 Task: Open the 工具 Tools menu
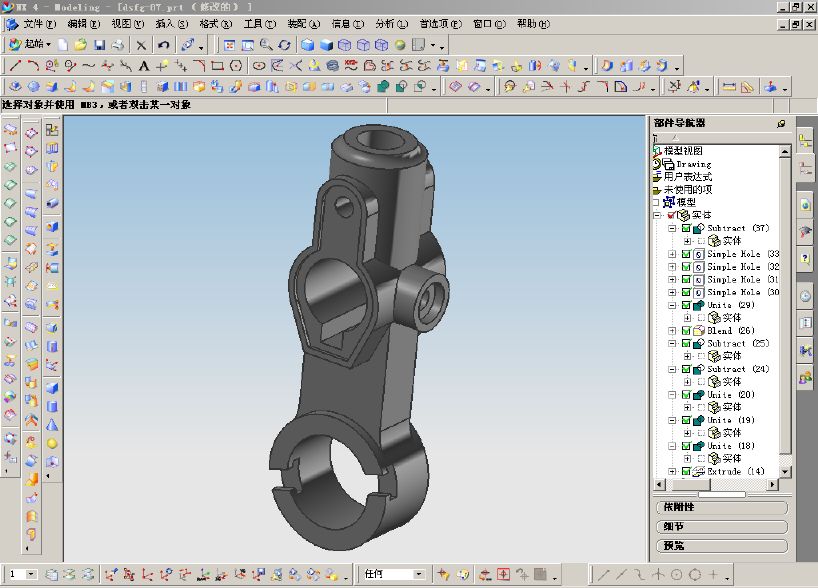[x=260, y=24]
